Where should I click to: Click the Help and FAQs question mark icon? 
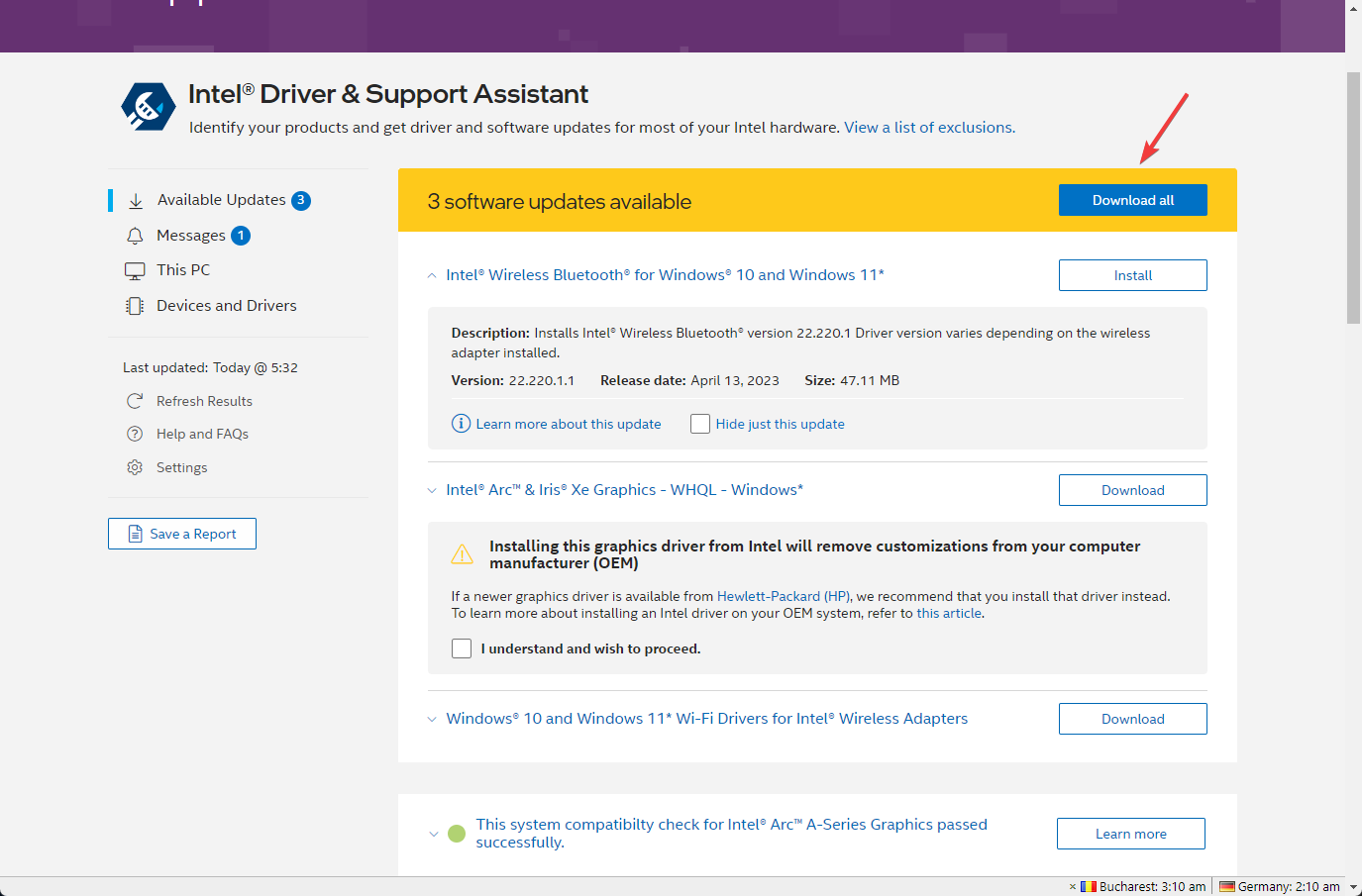pos(135,434)
